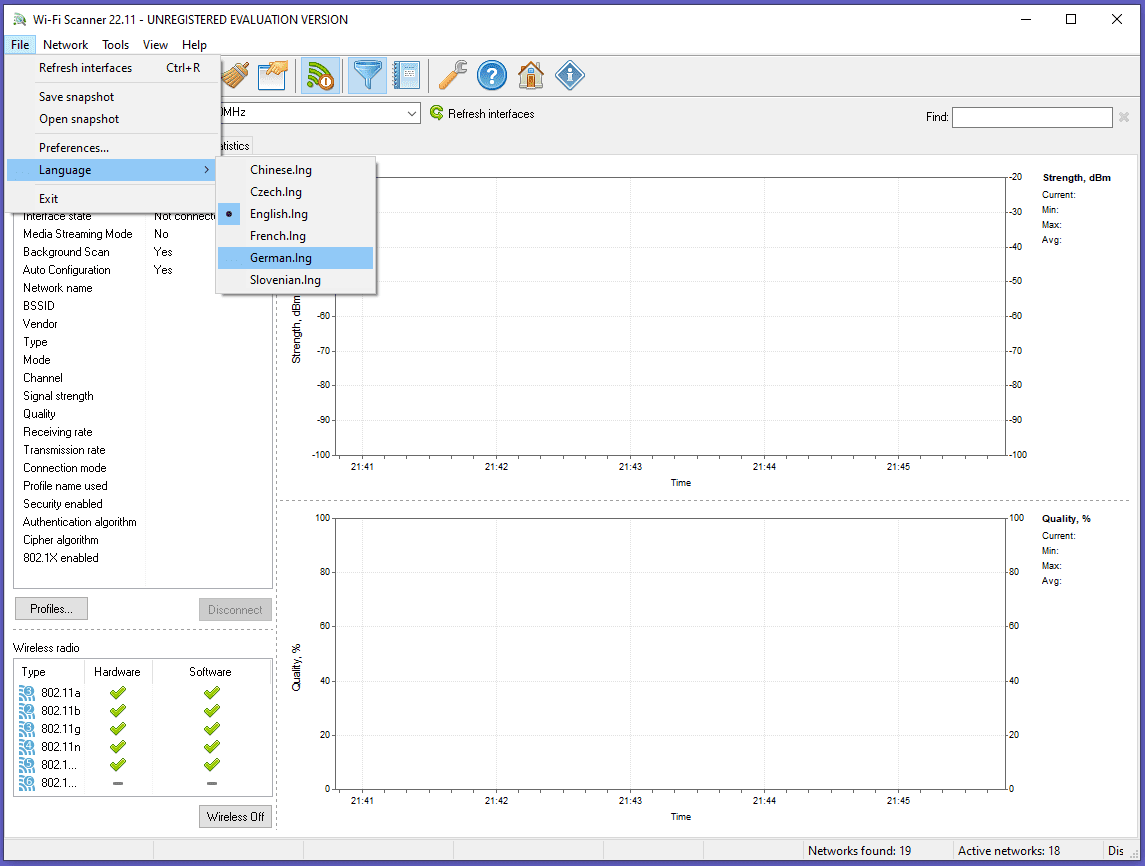
Task: Click the green refresh arrow icon
Action: pyautogui.click(x=437, y=112)
